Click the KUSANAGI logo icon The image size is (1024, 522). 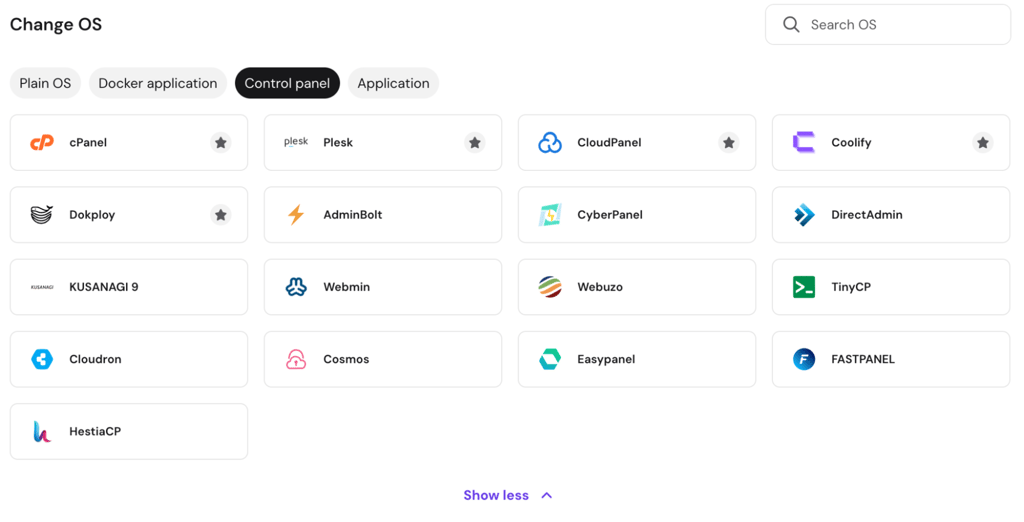(42, 287)
